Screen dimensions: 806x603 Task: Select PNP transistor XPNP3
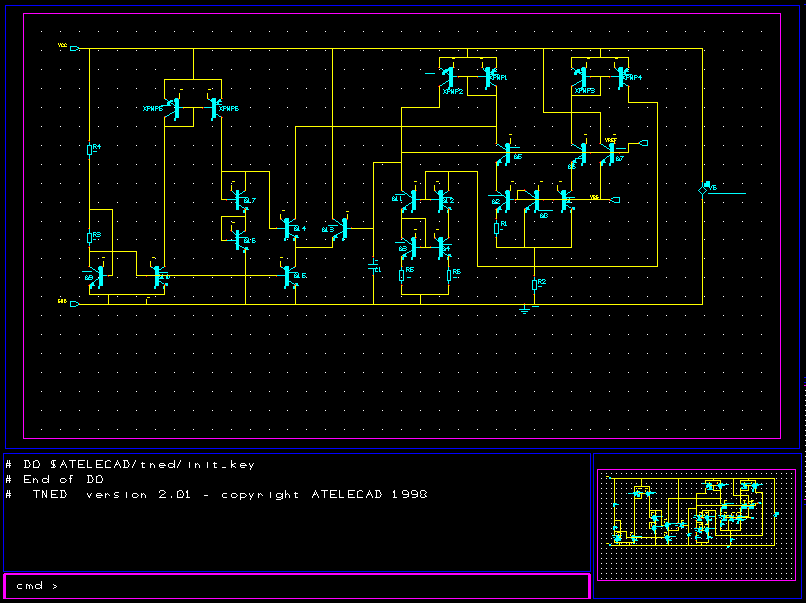coord(582,77)
